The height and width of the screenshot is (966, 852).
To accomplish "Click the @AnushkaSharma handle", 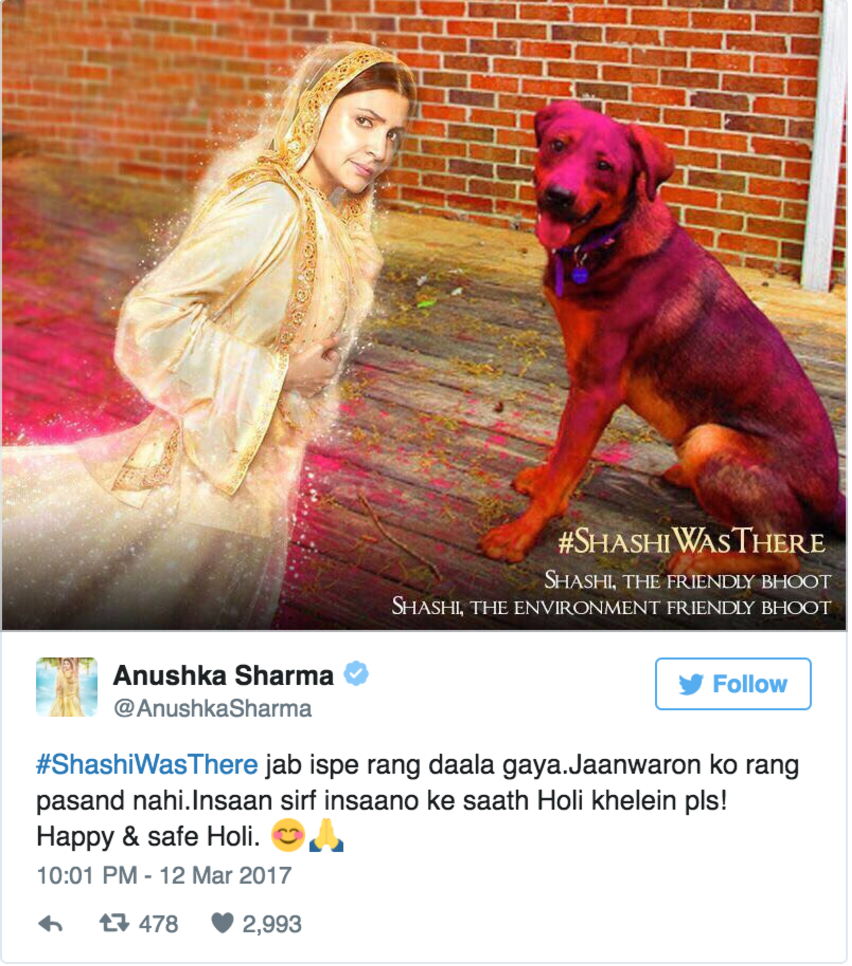I will click(x=213, y=708).
